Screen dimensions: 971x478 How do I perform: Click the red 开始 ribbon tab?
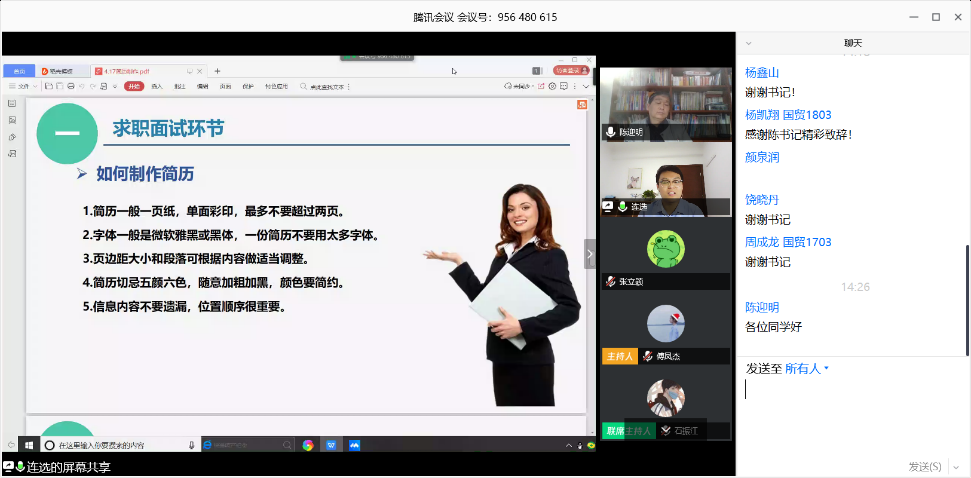pyautogui.click(x=134, y=87)
